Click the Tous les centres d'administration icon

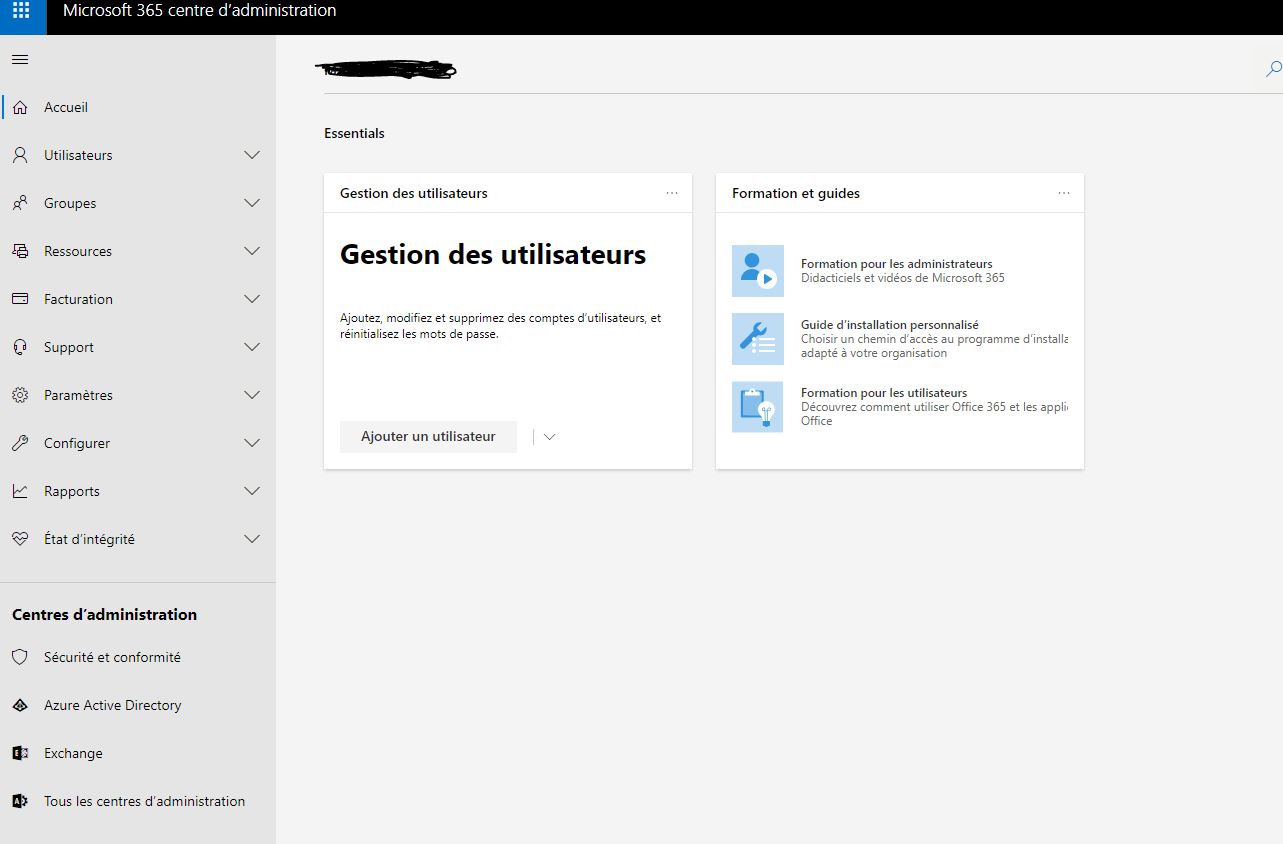tap(20, 801)
